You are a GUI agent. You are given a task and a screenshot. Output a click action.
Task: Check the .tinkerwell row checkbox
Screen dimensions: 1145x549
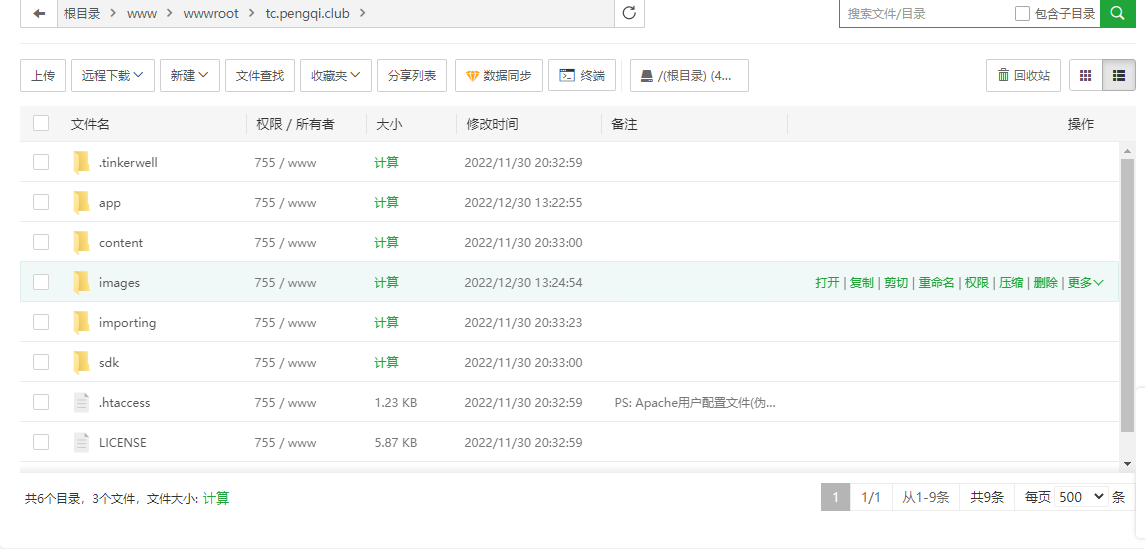pyautogui.click(x=41, y=162)
